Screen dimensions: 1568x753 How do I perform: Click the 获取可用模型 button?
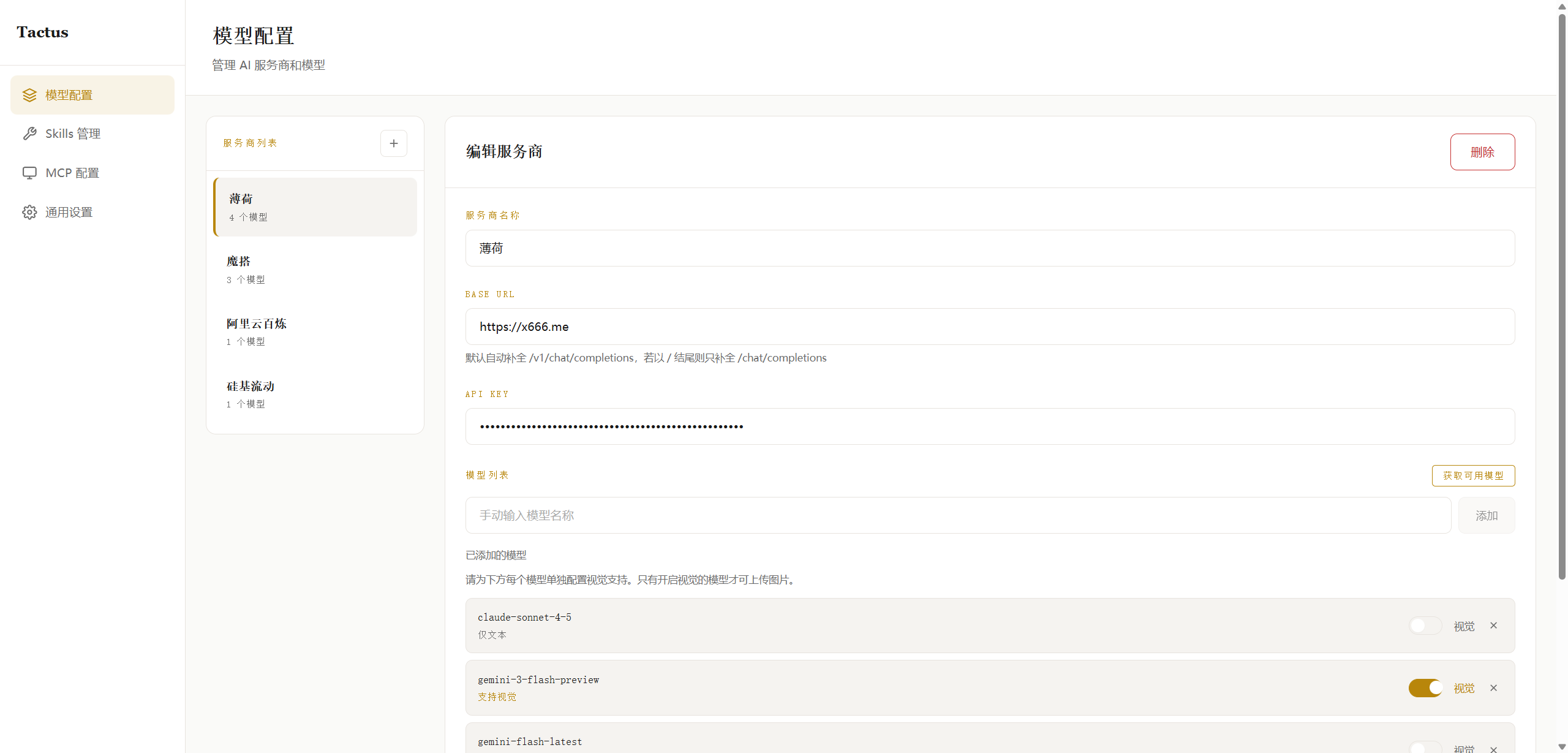(x=1473, y=475)
